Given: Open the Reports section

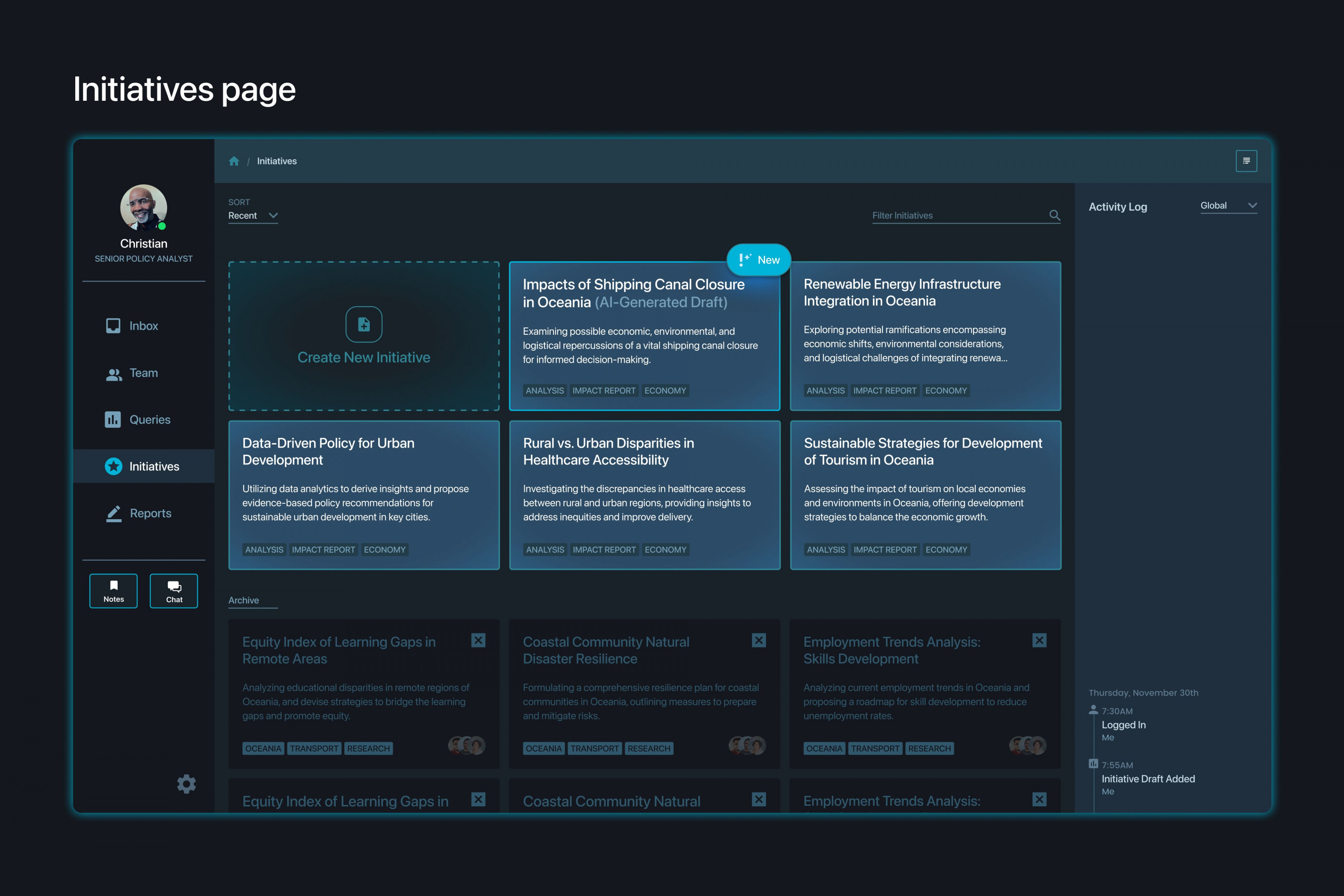Looking at the screenshot, I should (x=150, y=513).
